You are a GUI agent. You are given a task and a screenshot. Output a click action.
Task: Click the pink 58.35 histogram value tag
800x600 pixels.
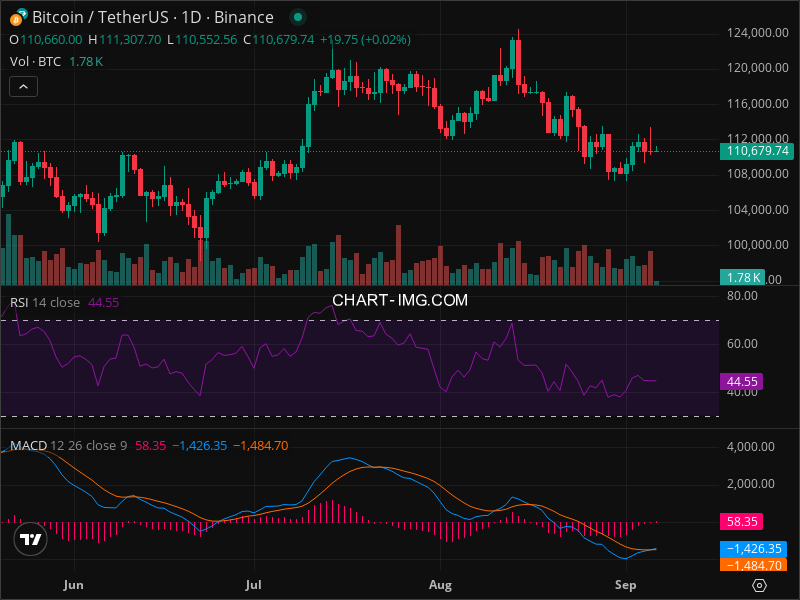click(x=741, y=521)
